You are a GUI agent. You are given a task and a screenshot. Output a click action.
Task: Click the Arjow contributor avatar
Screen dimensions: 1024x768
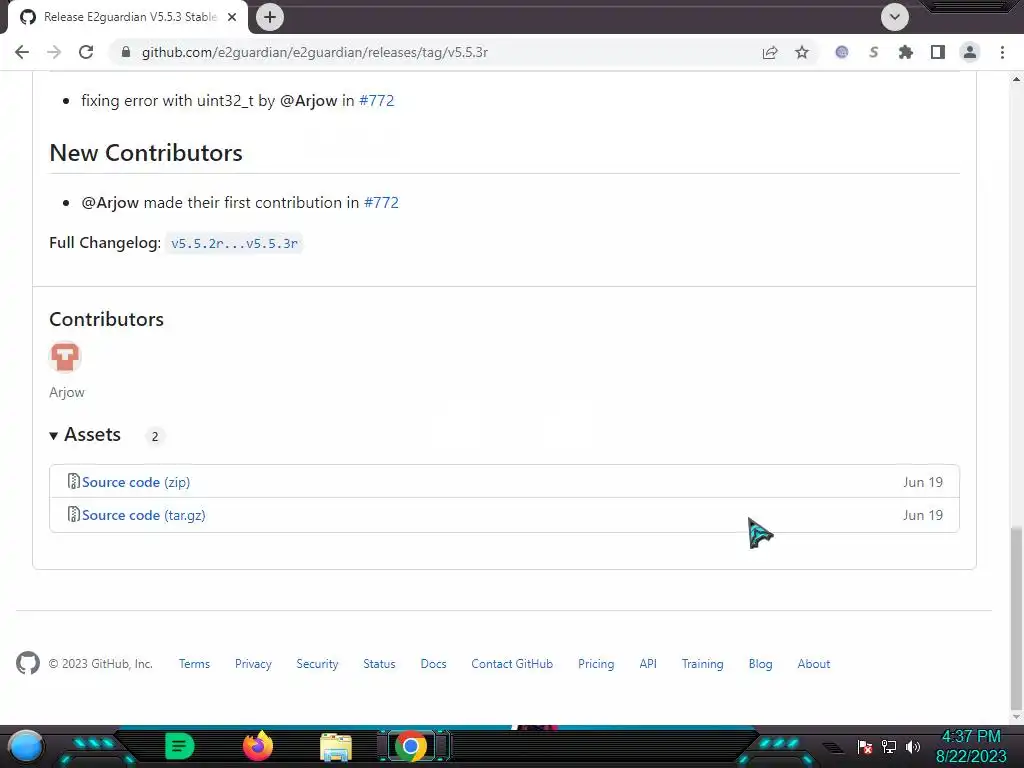click(65, 357)
